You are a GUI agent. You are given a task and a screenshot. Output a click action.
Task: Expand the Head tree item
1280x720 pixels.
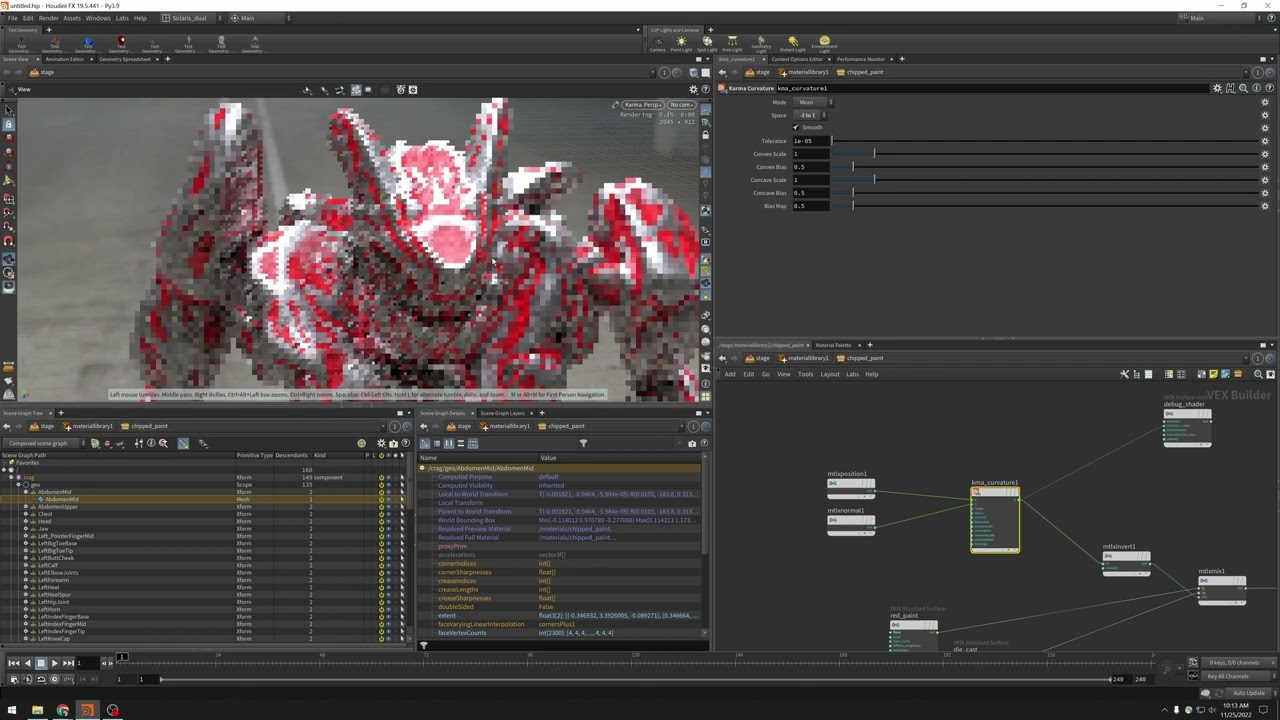26,521
